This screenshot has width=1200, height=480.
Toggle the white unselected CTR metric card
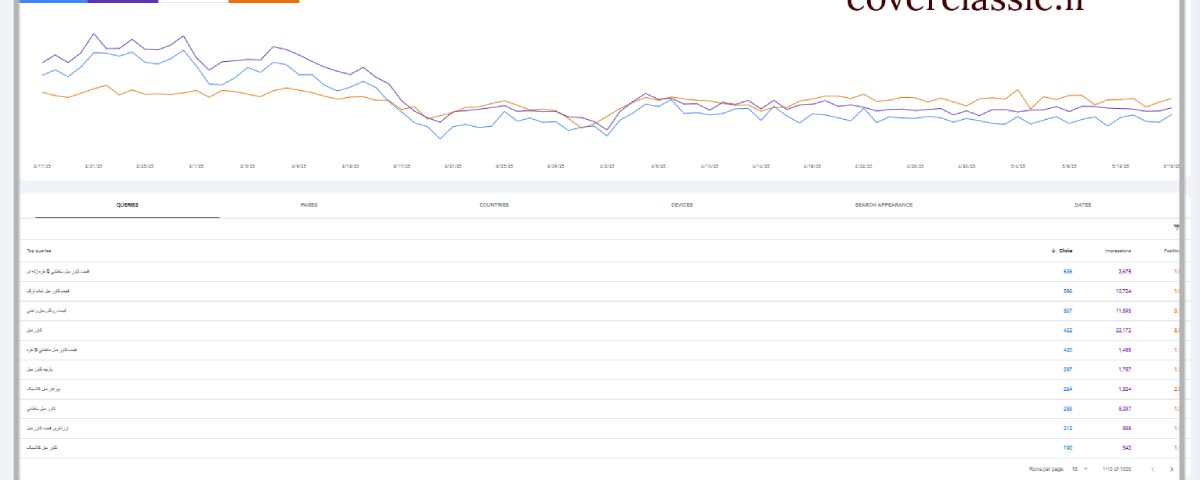click(193, 1)
